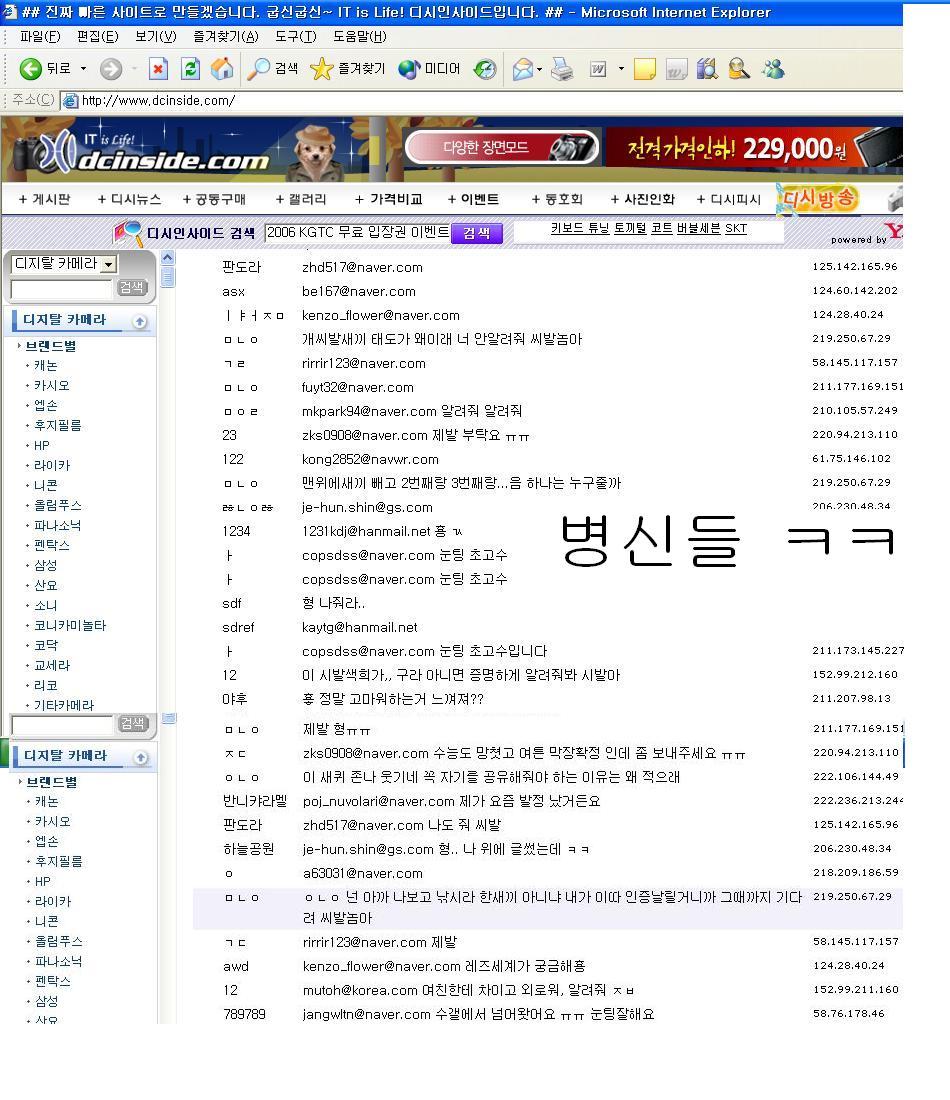This screenshot has width=950, height=1100.
Task: Open the 갤러리 nav tab
Action: point(301,199)
